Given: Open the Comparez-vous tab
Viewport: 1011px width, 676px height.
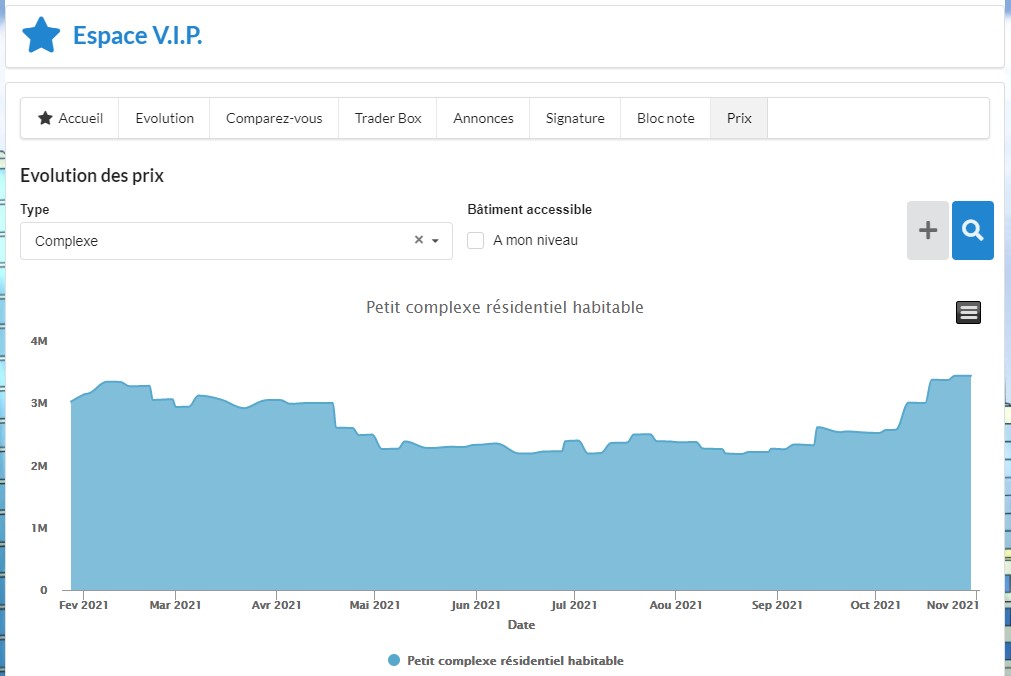Looking at the screenshot, I should pos(274,118).
